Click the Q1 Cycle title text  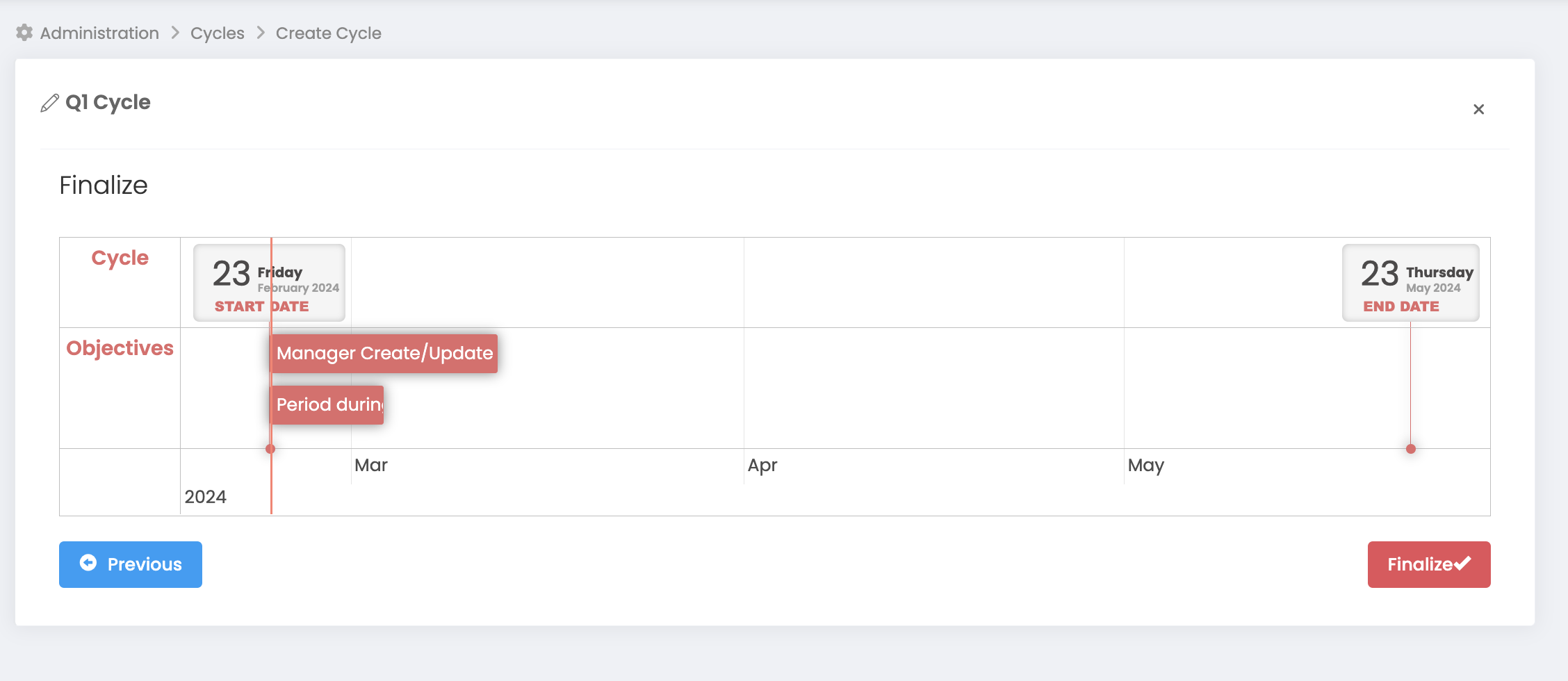pos(108,102)
